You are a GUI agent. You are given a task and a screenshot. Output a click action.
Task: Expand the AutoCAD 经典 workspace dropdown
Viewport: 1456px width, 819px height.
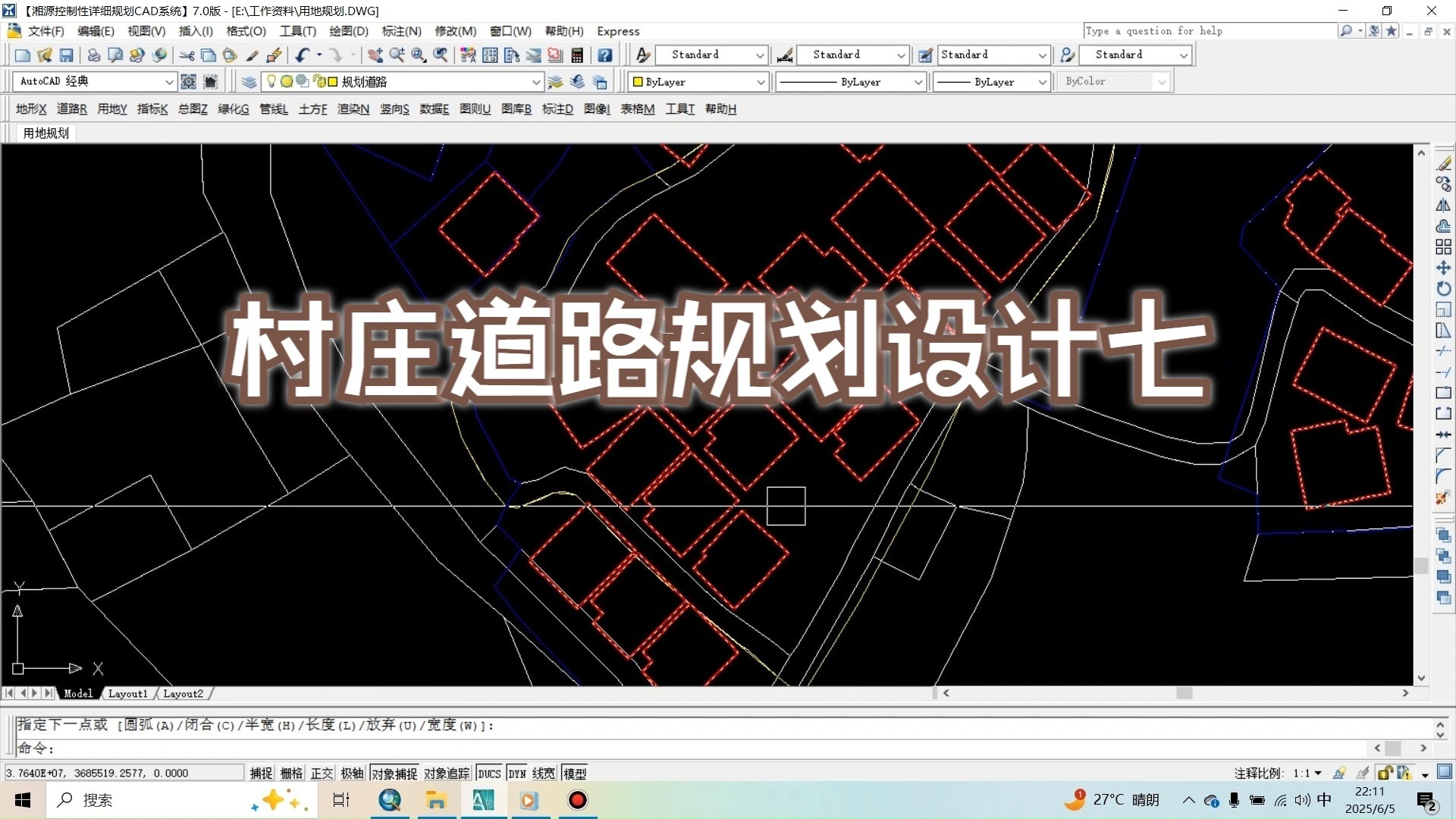tap(168, 81)
